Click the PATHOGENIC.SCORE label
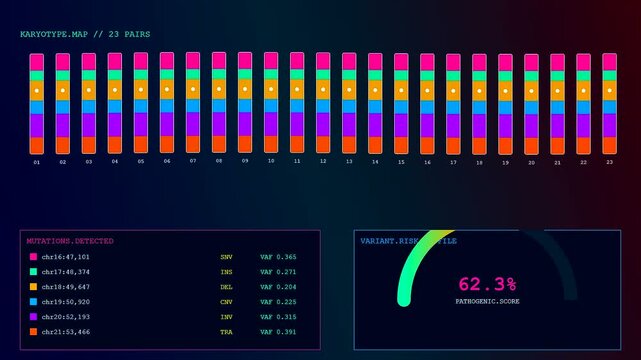 tap(487, 302)
